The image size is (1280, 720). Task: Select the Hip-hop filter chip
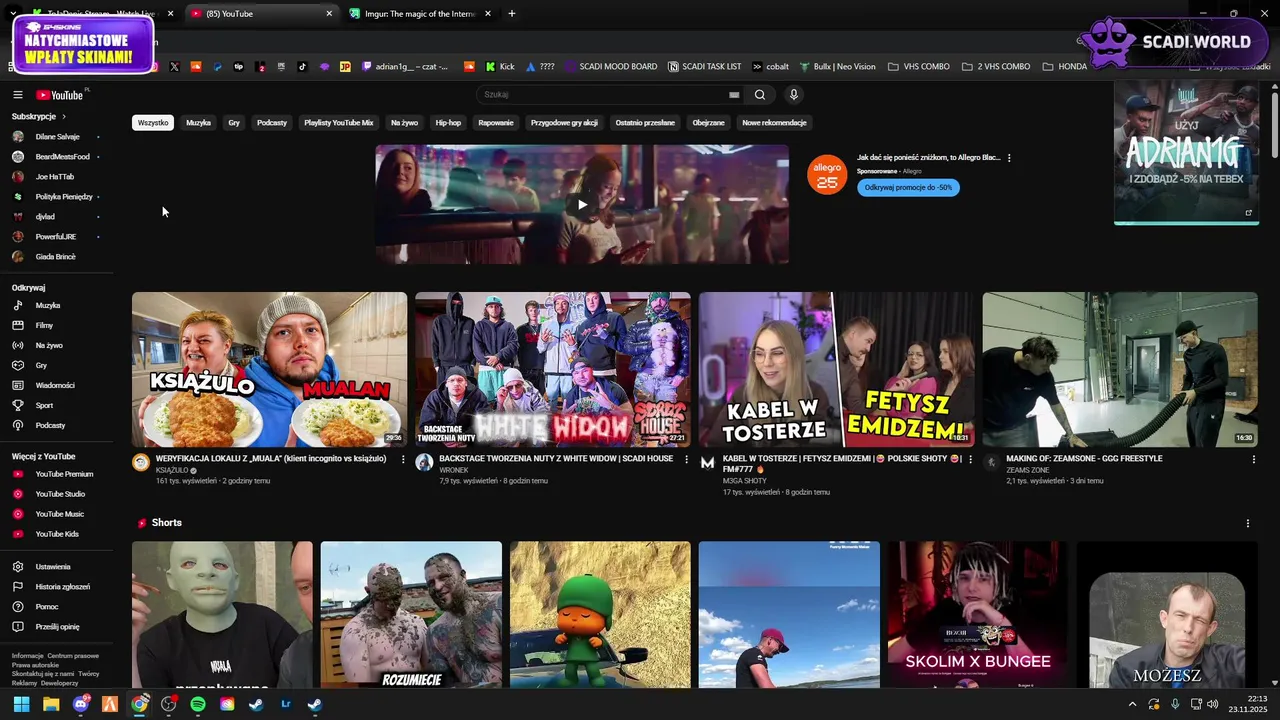(x=448, y=123)
